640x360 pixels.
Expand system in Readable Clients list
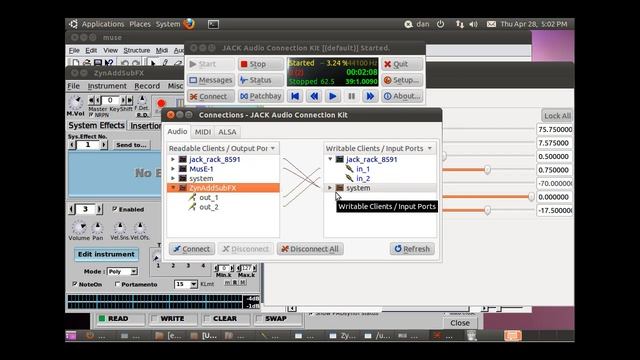click(173, 178)
